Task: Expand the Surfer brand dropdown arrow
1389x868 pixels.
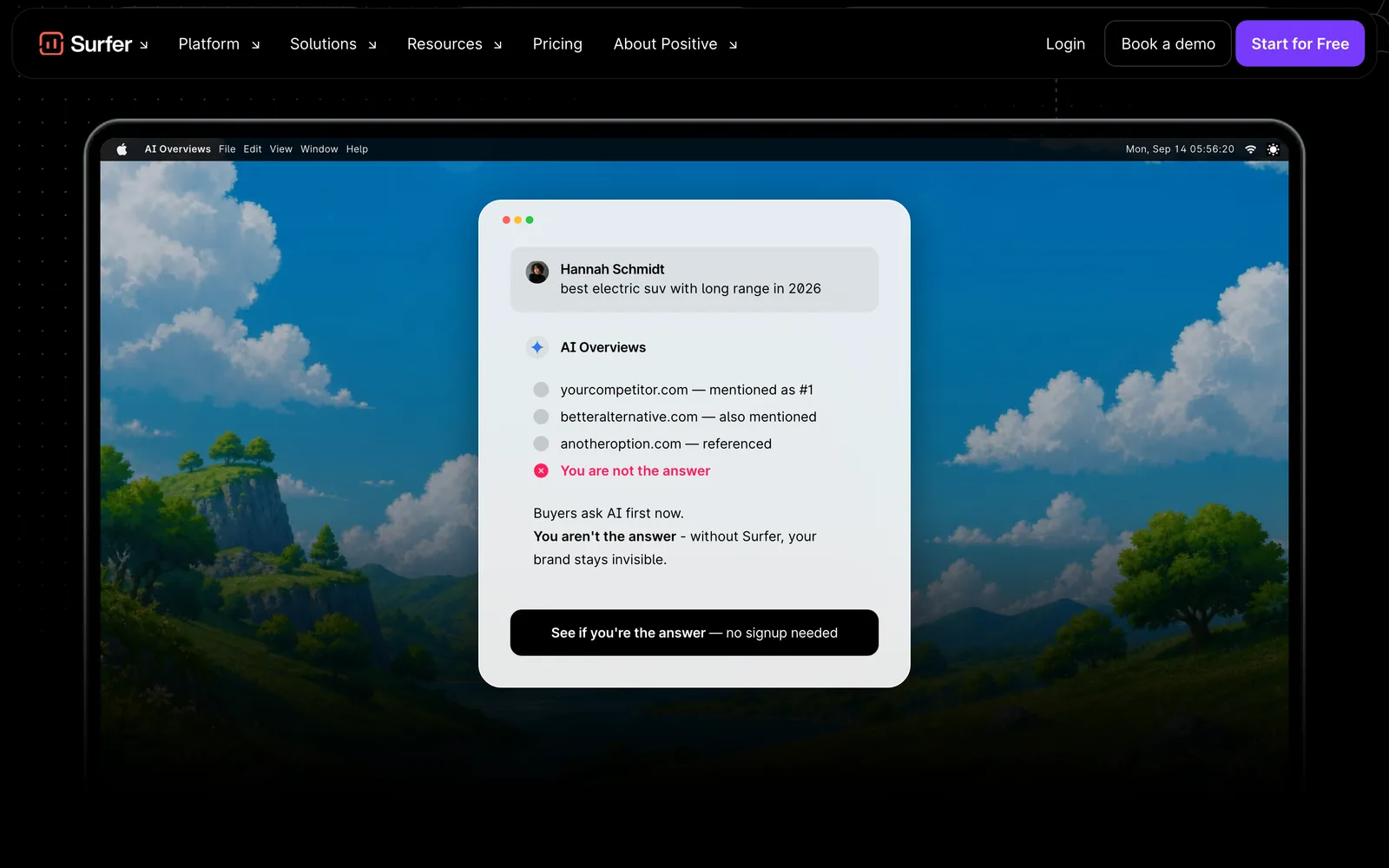Action: pos(143,45)
